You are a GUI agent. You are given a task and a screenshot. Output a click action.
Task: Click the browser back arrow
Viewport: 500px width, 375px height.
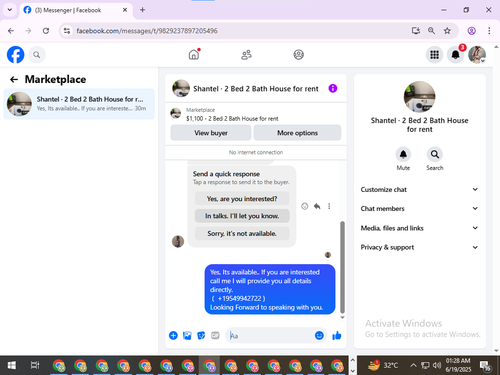click(x=11, y=31)
